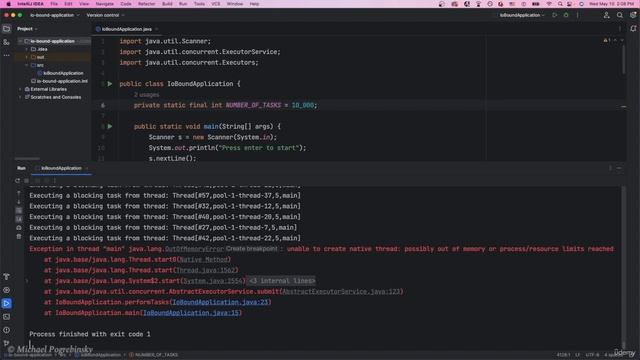Screen dimensions: 640x360
Task: Open the View menu
Action: 84,4
